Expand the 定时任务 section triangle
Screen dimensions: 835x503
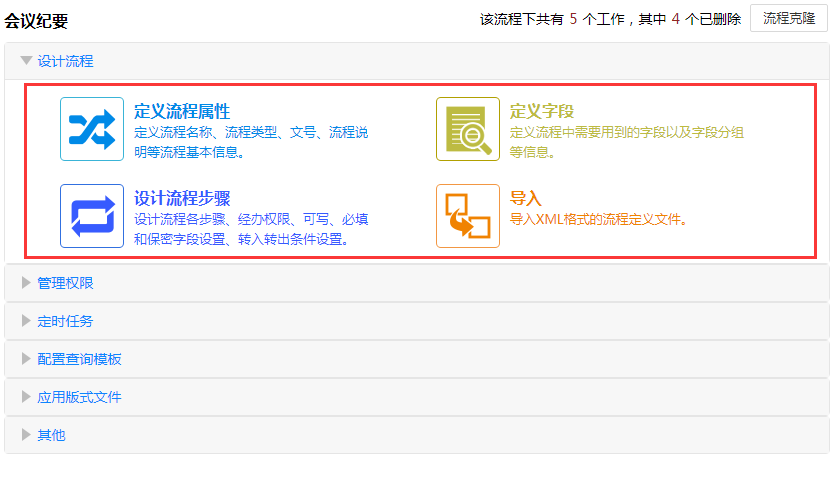pos(26,321)
